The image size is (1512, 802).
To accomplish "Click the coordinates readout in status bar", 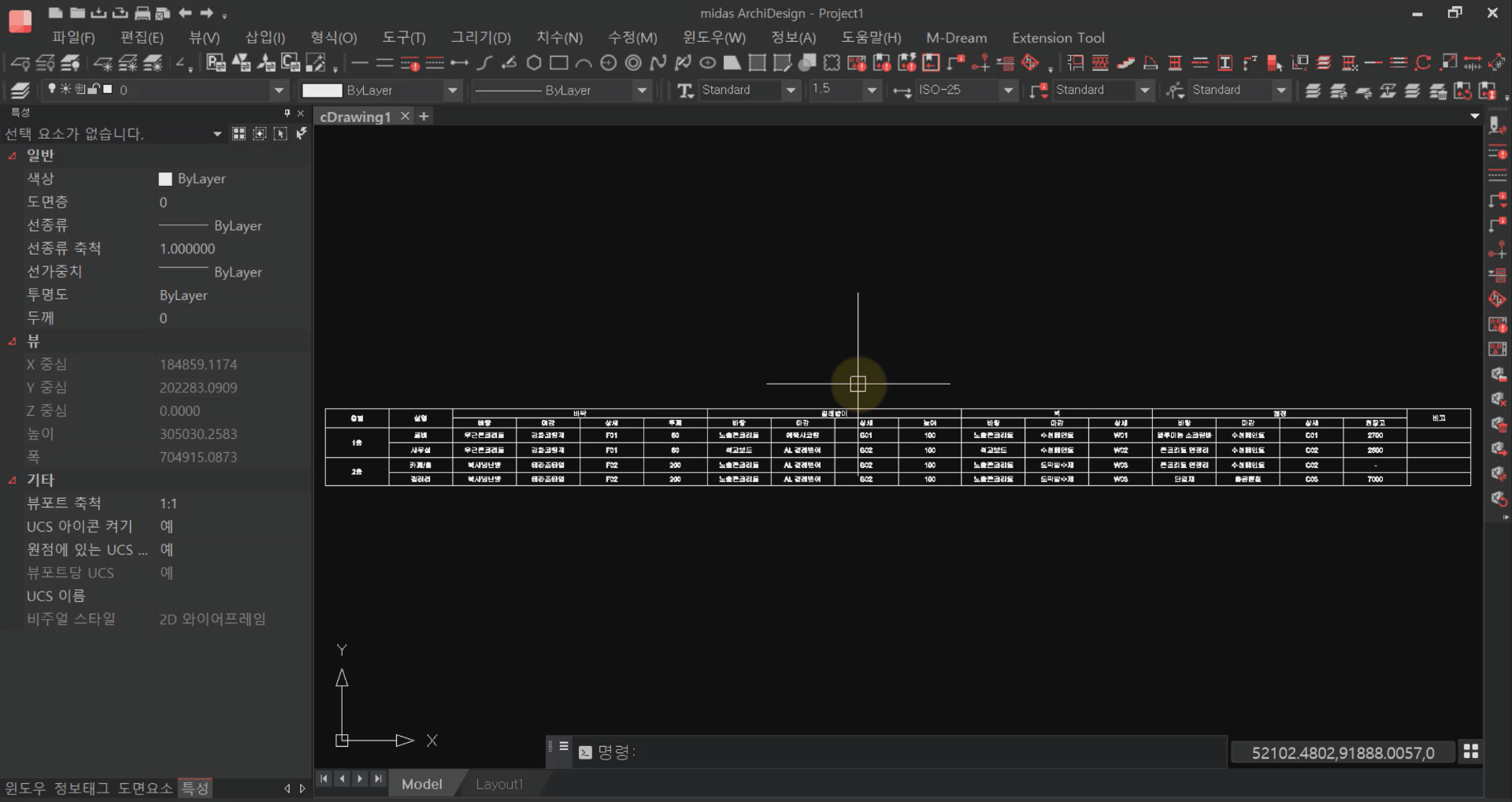I will [1343, 753].
